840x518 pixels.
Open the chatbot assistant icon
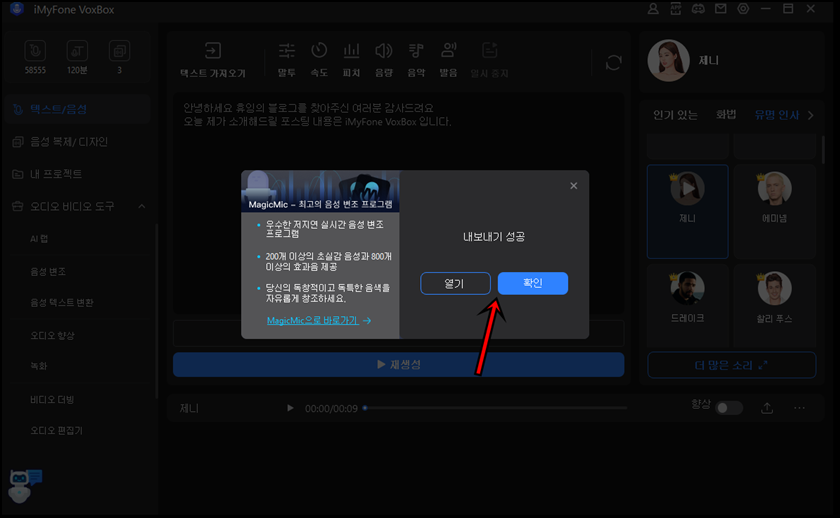[x=24, y=486]
